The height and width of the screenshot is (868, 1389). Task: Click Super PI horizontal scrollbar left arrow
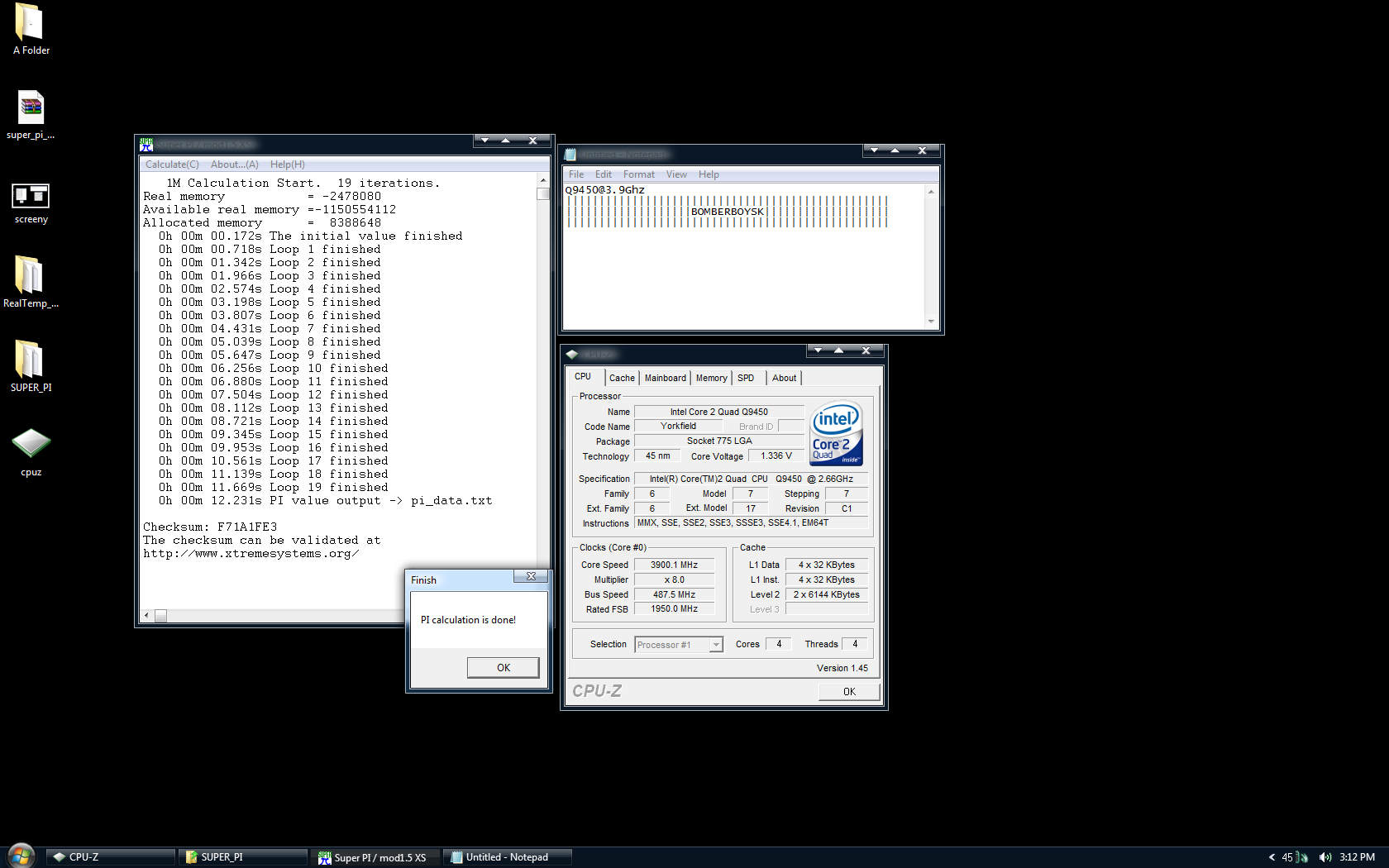pos(147,616)
